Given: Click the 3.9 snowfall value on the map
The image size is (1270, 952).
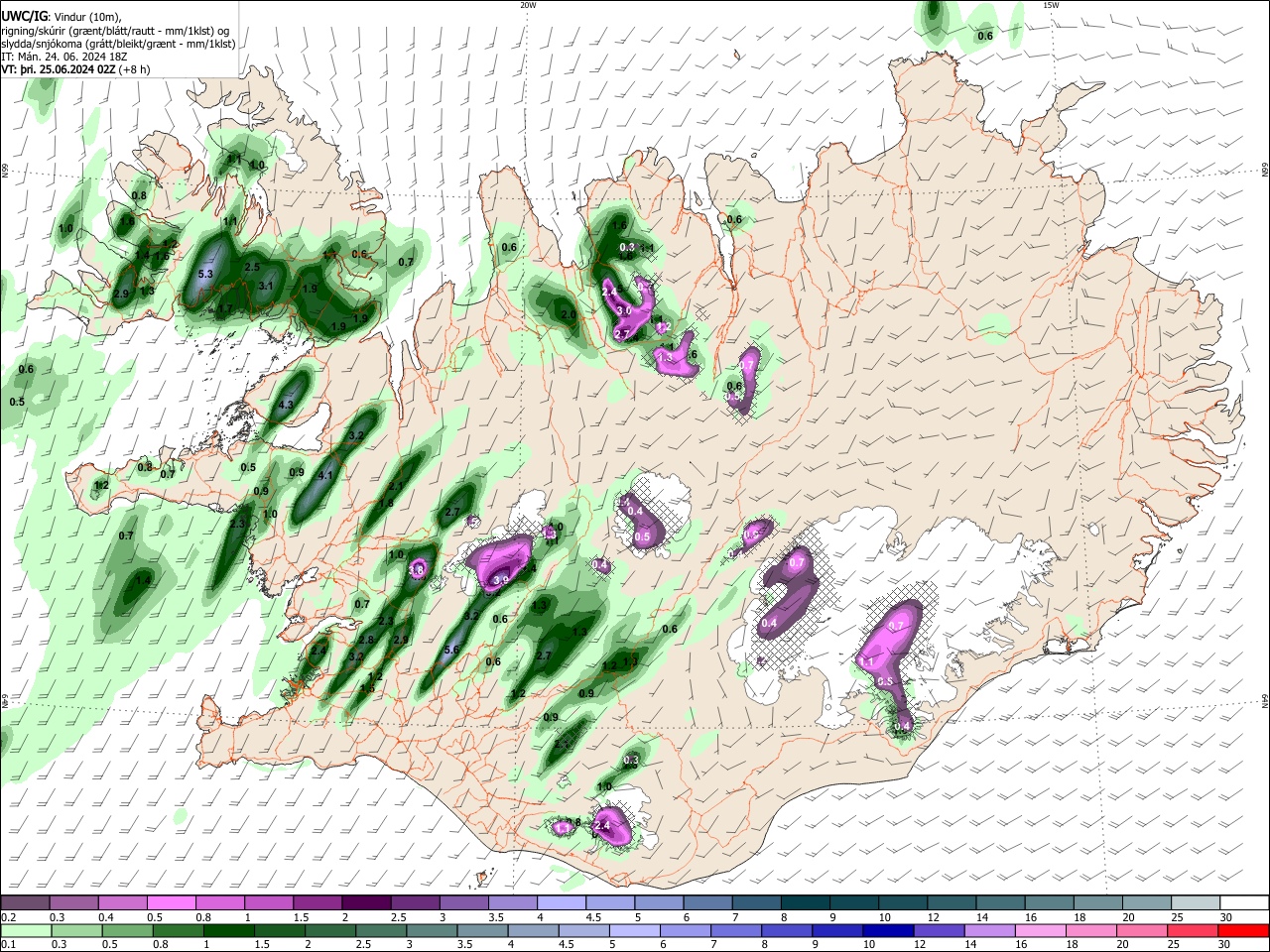Looking at the screenshot, I should point(501,580).
